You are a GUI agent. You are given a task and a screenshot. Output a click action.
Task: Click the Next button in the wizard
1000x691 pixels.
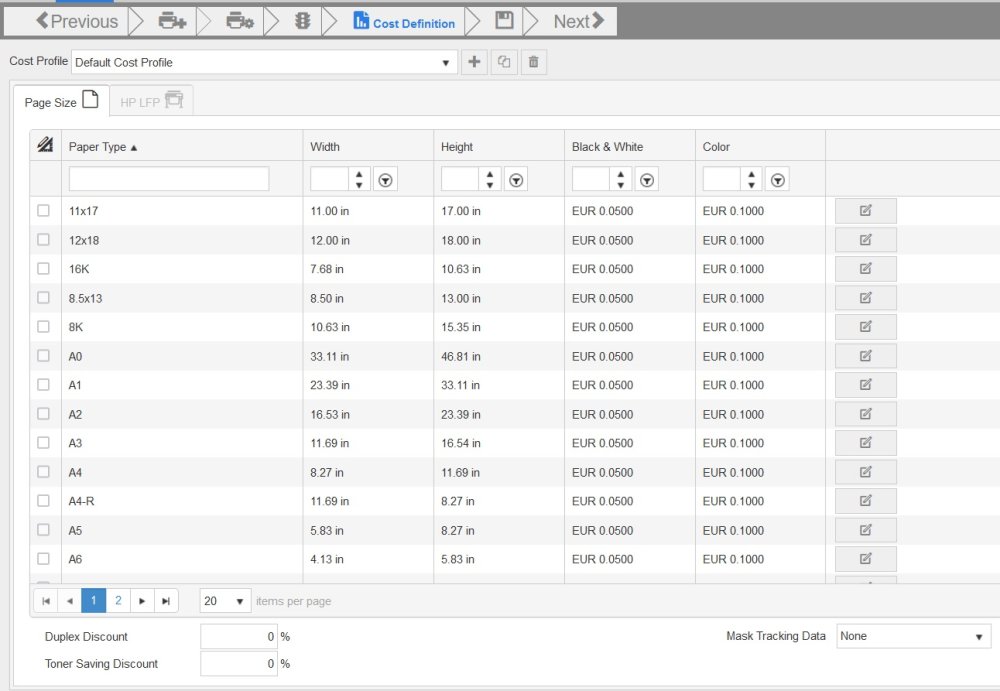pyautogui.click(x=567, y=20)
